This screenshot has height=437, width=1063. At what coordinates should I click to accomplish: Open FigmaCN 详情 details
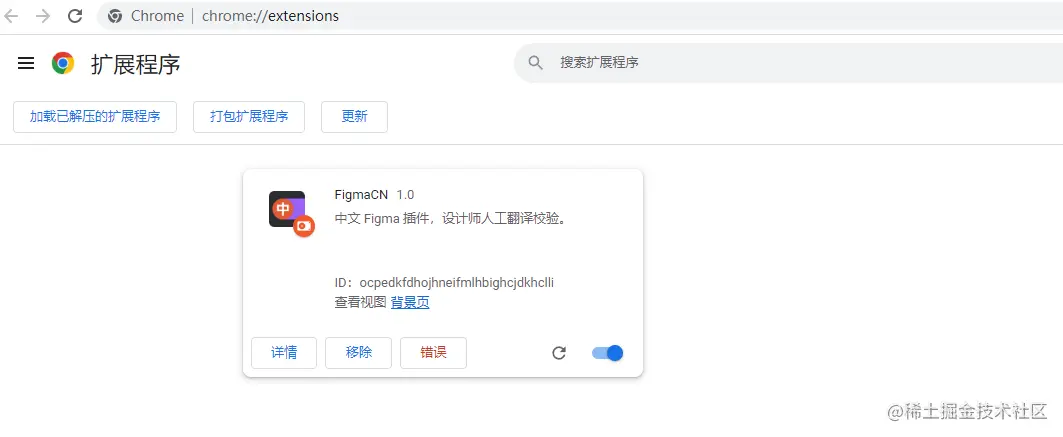[x=284, y=353]
